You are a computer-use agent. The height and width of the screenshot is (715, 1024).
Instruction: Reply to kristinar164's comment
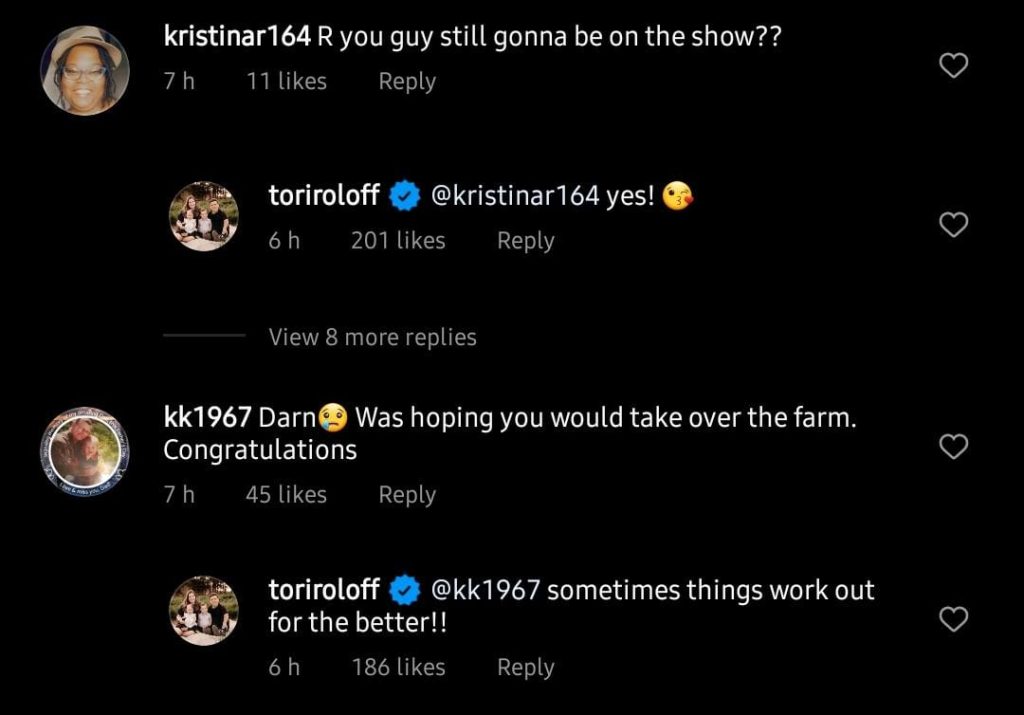click(406, 81)
